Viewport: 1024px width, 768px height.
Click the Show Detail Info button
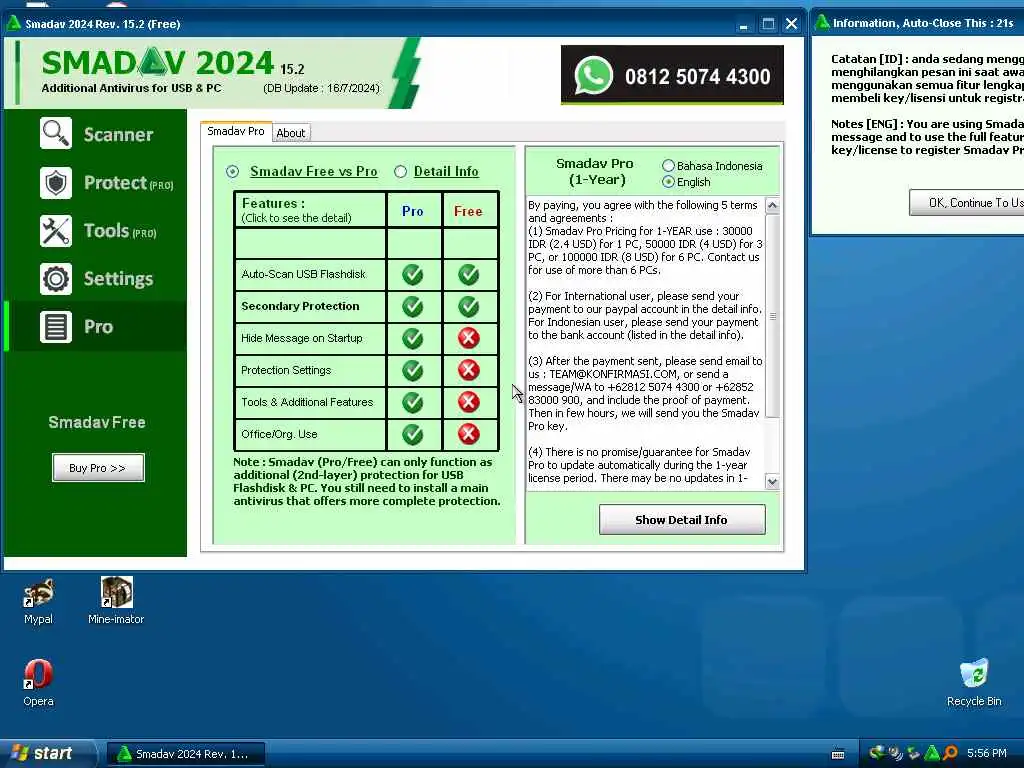click(x=682, y=520)
